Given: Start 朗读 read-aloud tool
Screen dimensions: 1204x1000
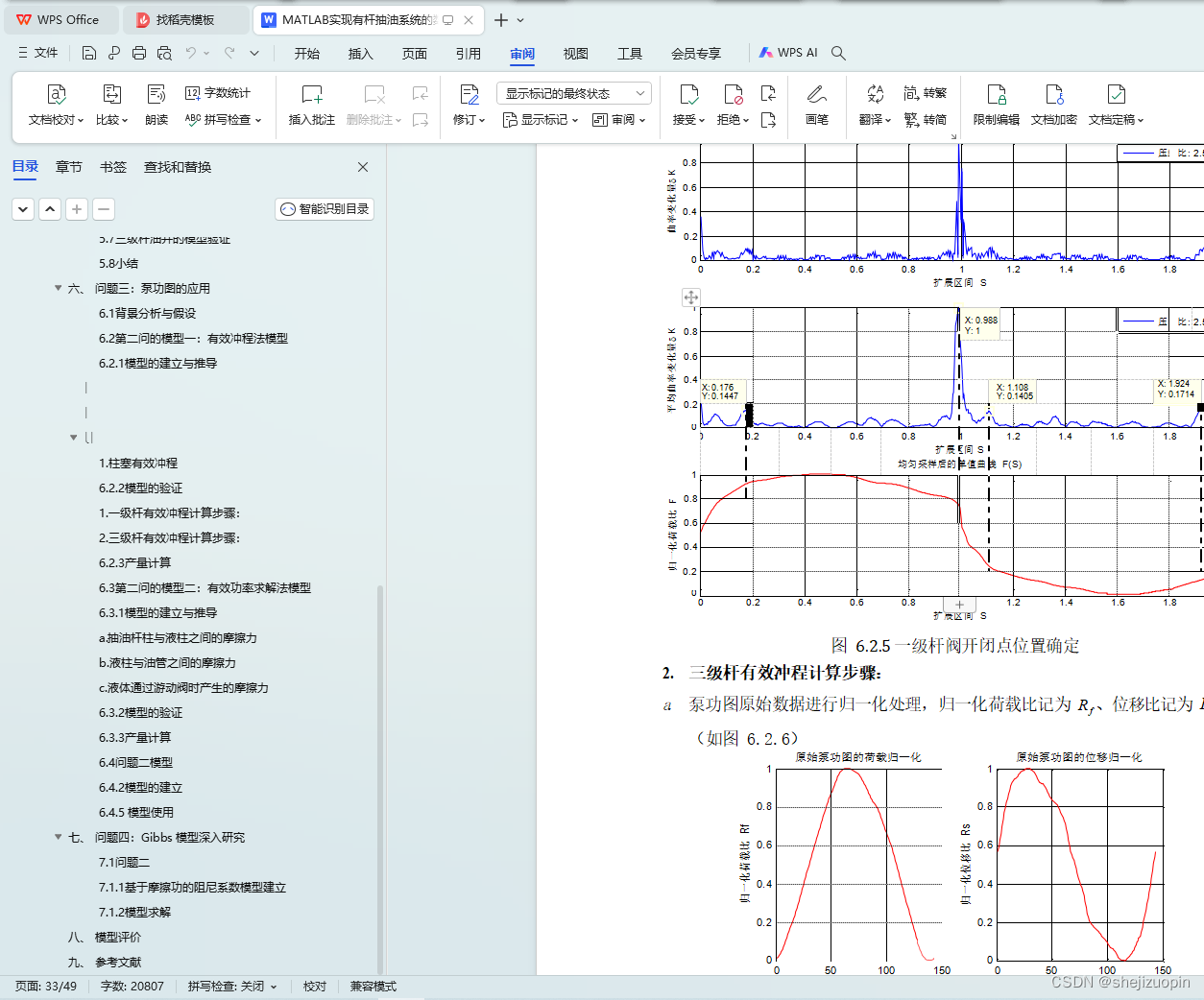Looking at the screenshot, I should pyautogui.click(x=157, y=105).
